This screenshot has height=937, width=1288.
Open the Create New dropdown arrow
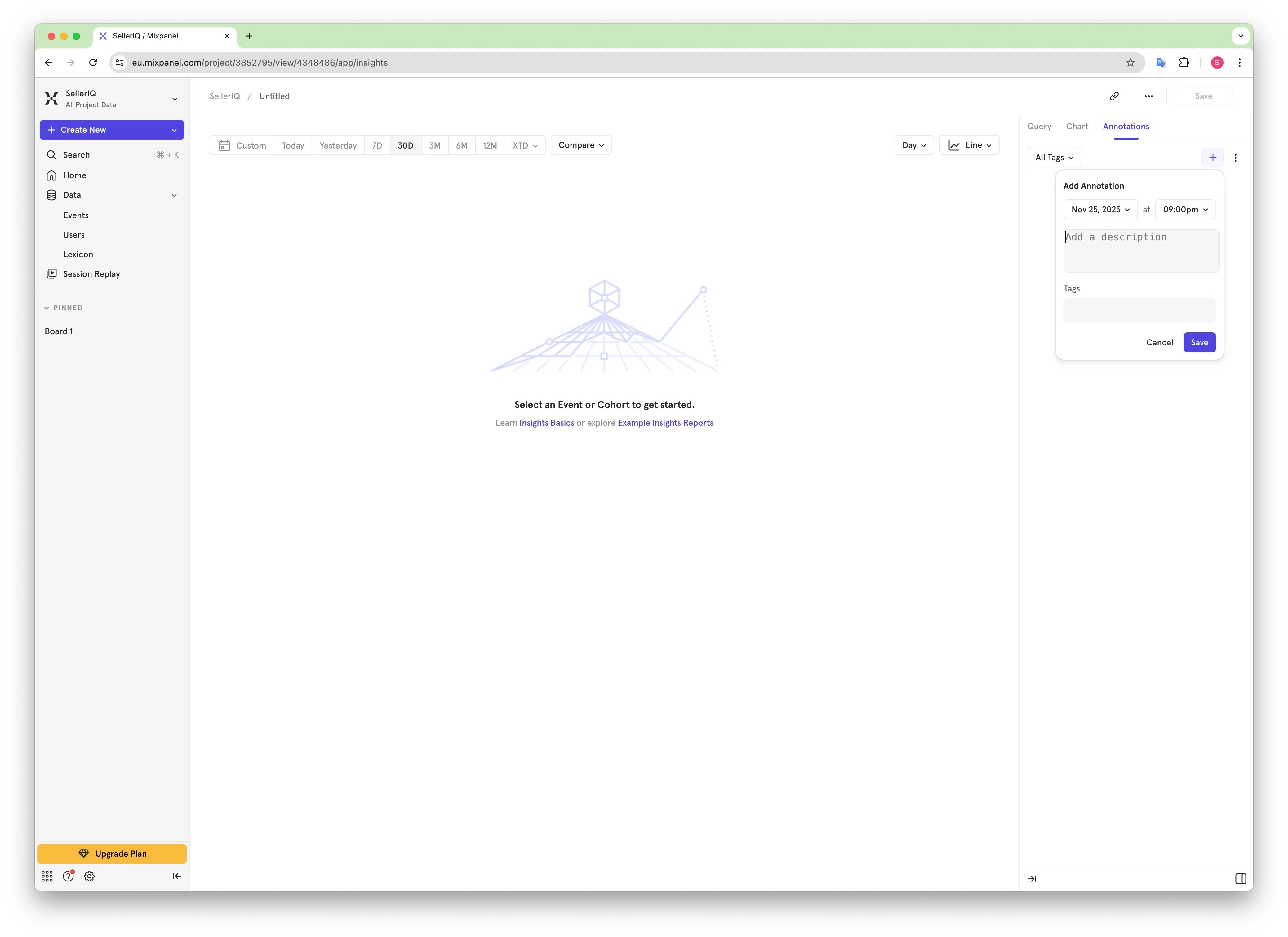[x=174, y=130]
